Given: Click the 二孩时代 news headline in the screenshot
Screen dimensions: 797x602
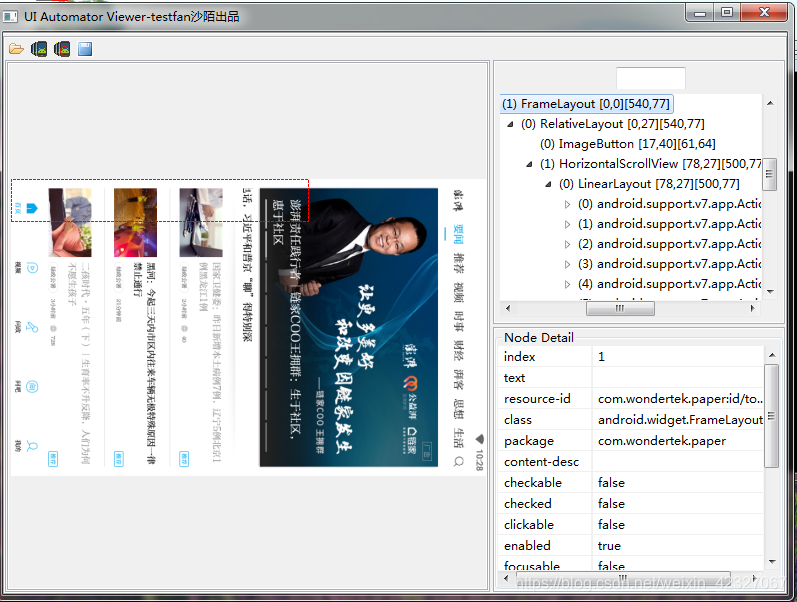Looking at the screenshot, I should (x=79, y=364).
